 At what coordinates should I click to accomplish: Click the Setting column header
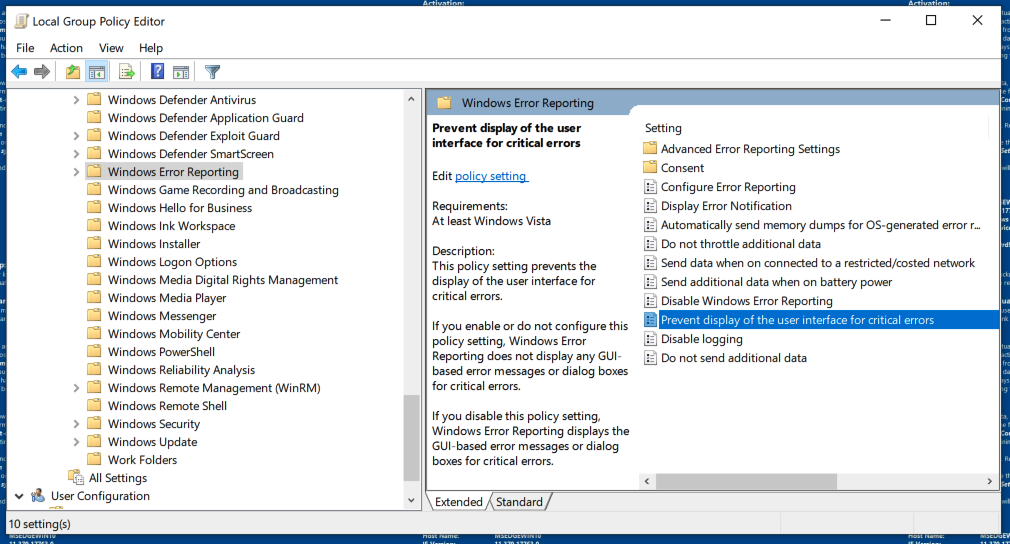pos(663,128)
